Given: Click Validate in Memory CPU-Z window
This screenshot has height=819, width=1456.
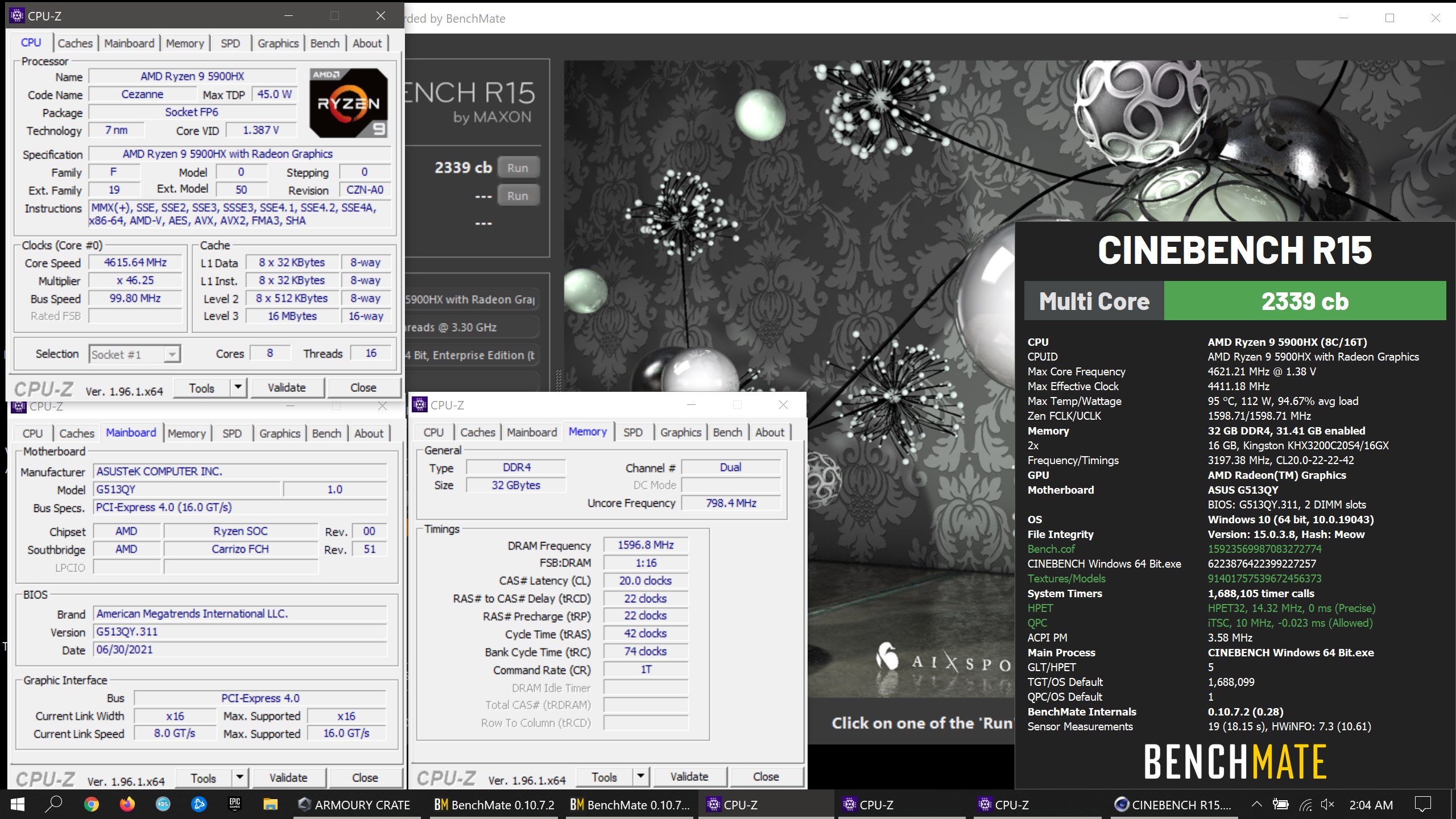Looking at the screenshot, I should click(x=689, y=776).
